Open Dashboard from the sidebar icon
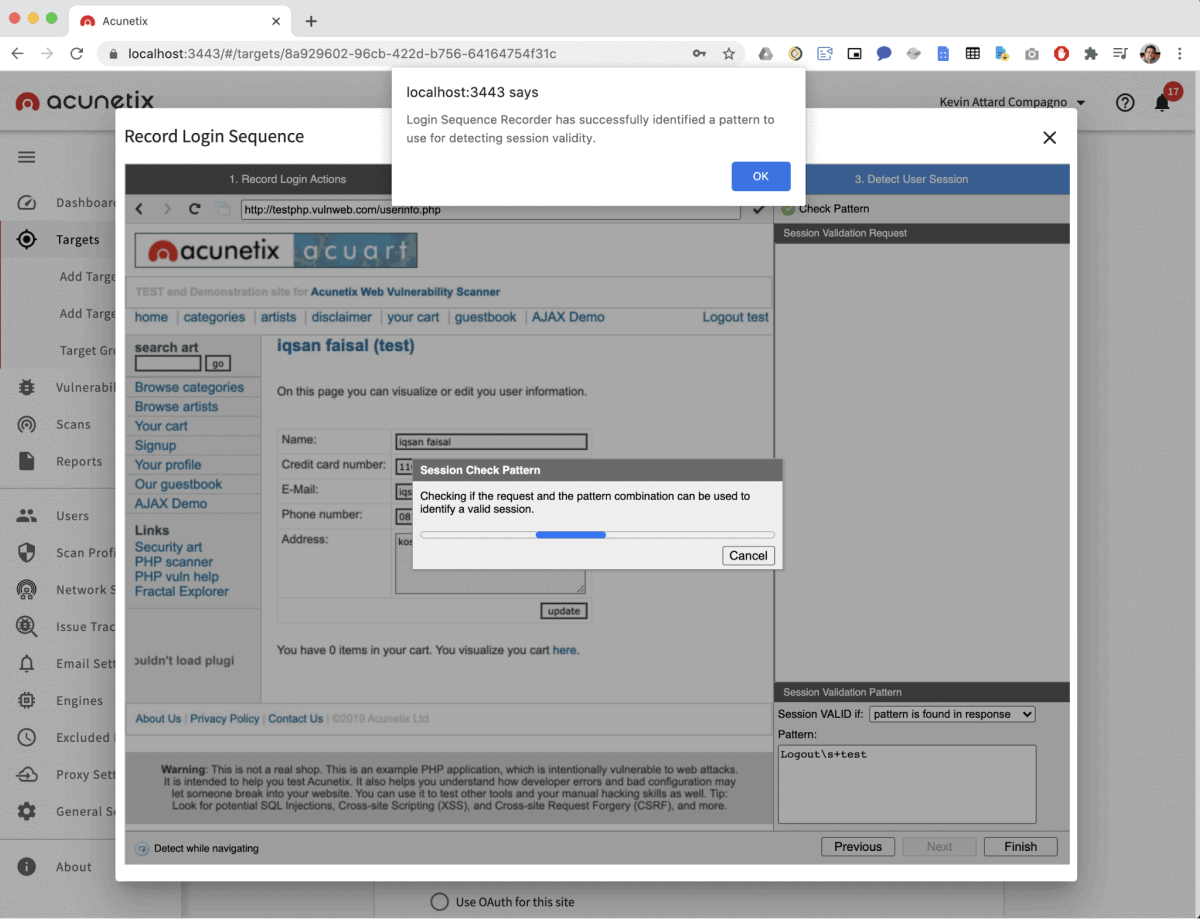The width and height of the screenshot is (1200, 919). pyautogui.click(x=27, y=203)
